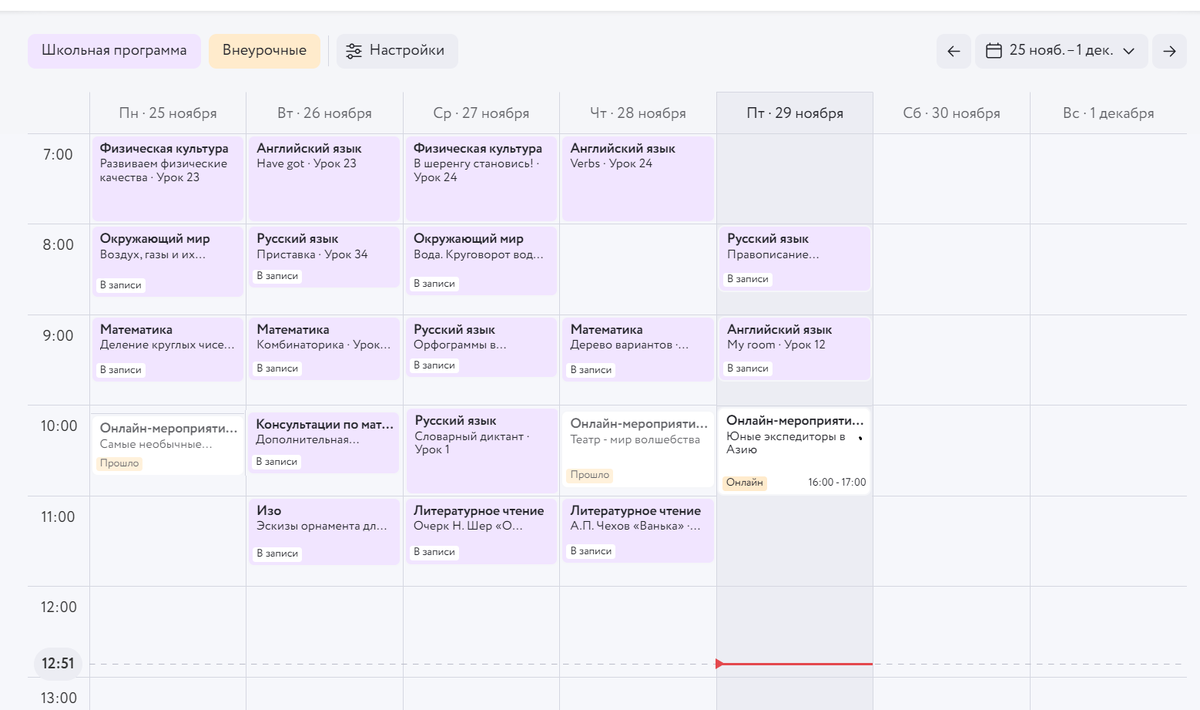
Task: Toggle the Внеурочные filter
Action: (x=264, y=51)
